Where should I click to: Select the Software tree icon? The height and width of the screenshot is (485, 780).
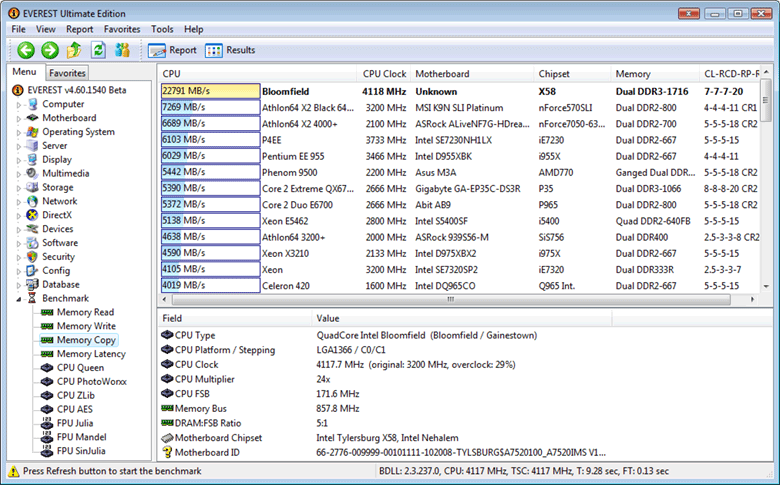click(x=32, y=243)
